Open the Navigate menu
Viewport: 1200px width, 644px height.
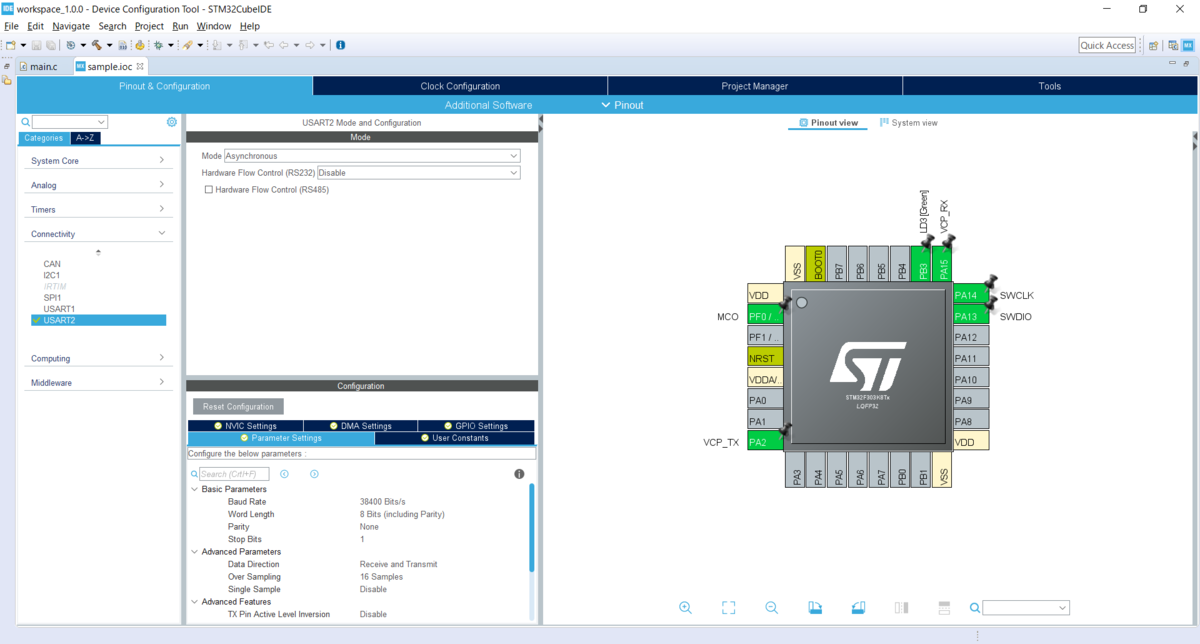pyautogui.click(x=71, y=26)
